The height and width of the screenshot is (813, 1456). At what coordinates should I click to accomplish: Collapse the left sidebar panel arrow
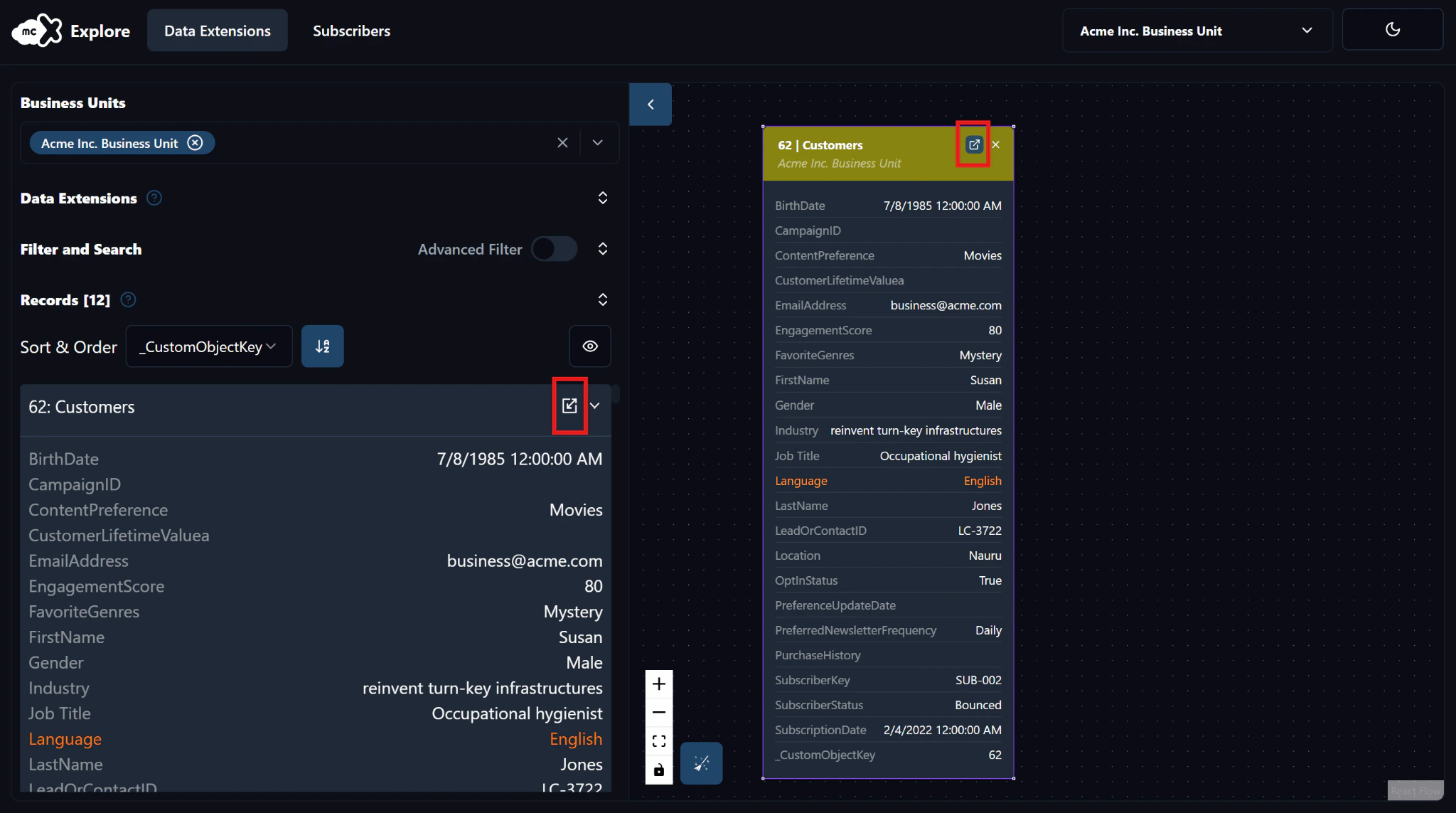651,105
